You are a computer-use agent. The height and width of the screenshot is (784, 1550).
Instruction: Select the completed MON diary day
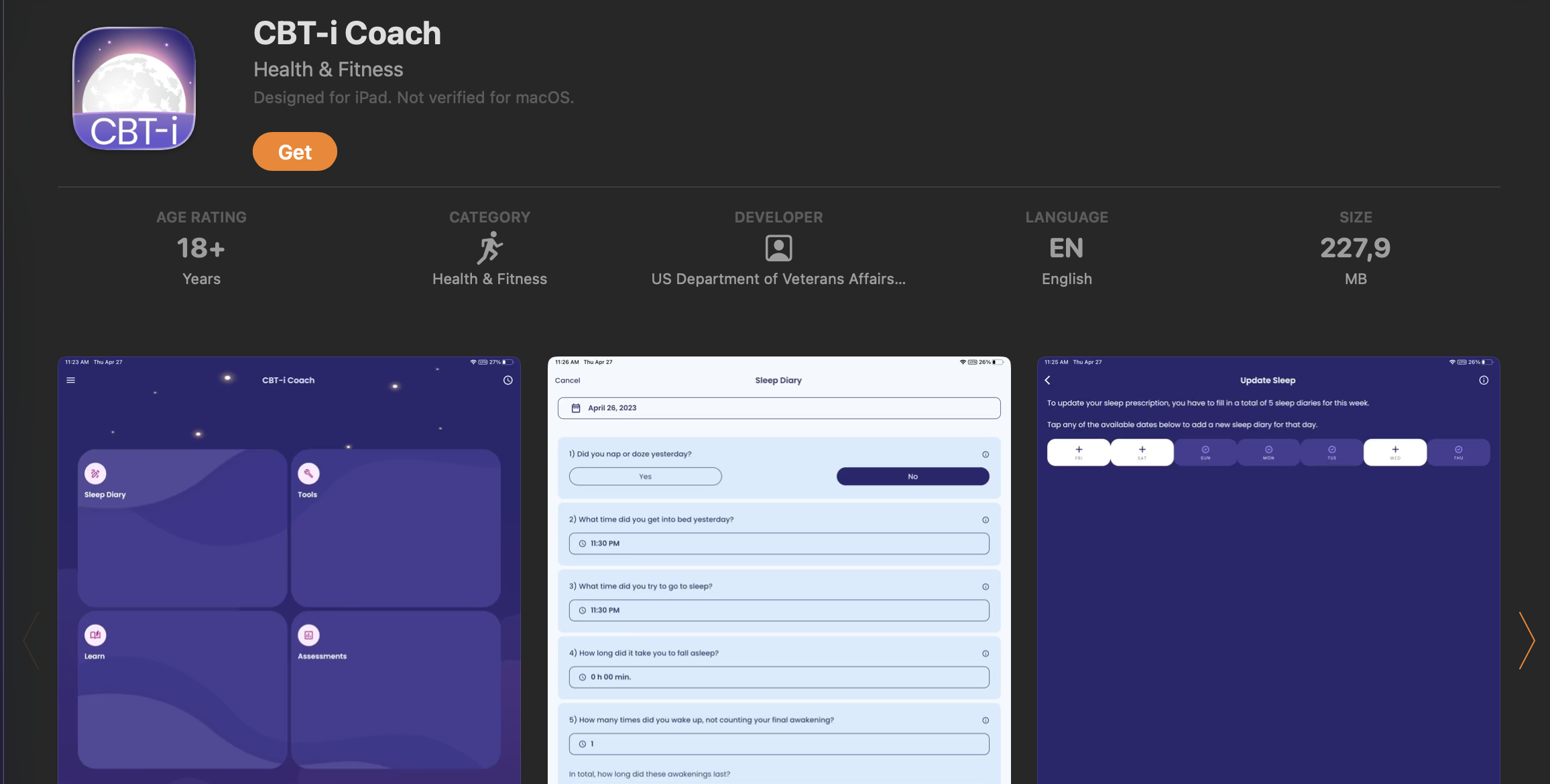pyautogui.click(x=1268, y=452)
